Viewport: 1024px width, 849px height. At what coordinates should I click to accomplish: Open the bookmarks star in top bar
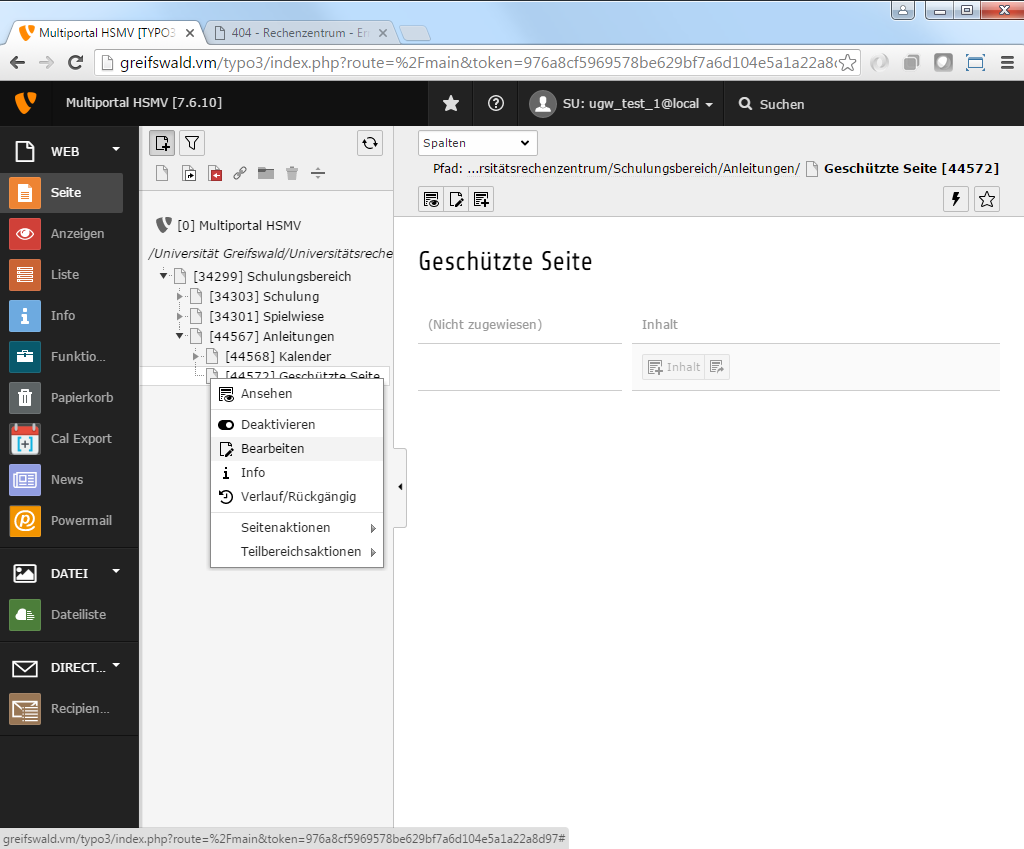tap(451, 104)
